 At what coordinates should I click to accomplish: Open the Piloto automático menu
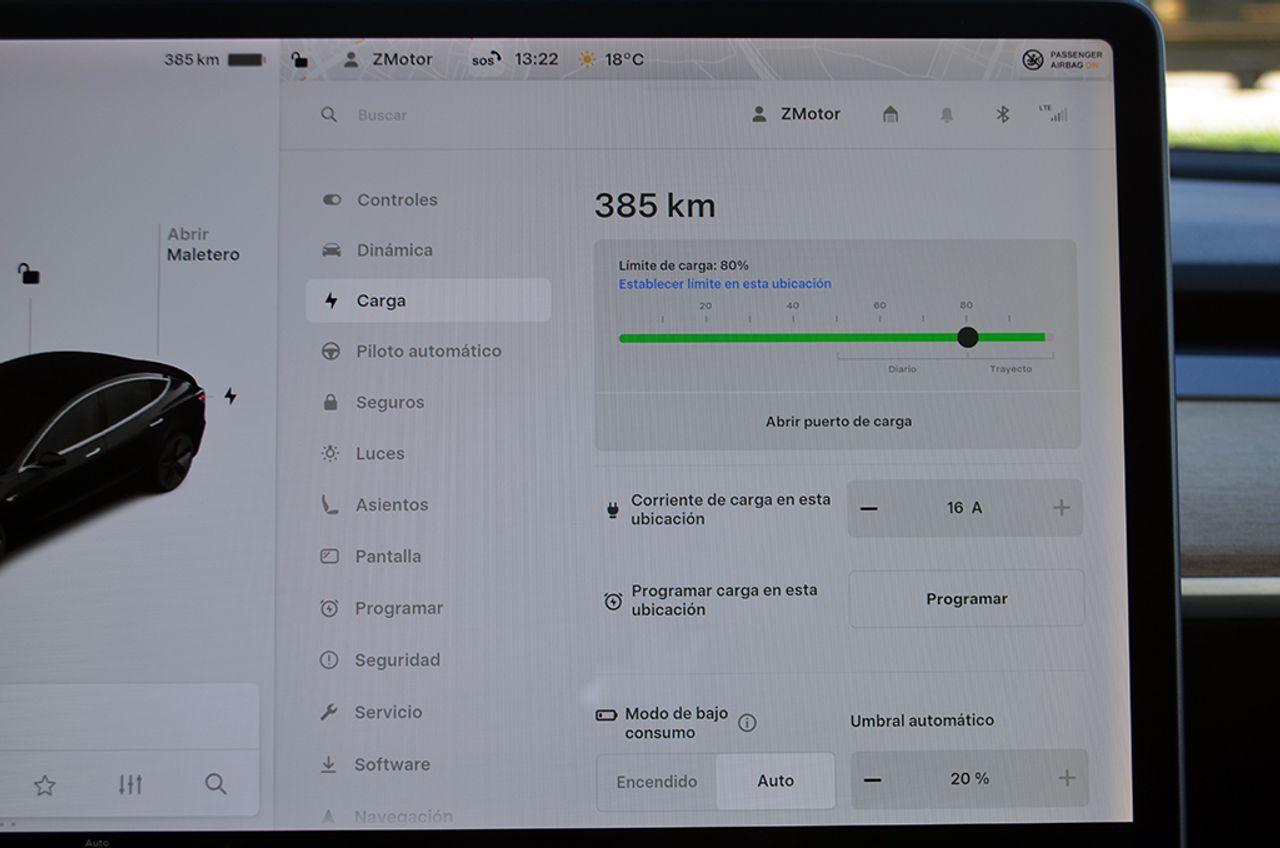click(428, 351)
